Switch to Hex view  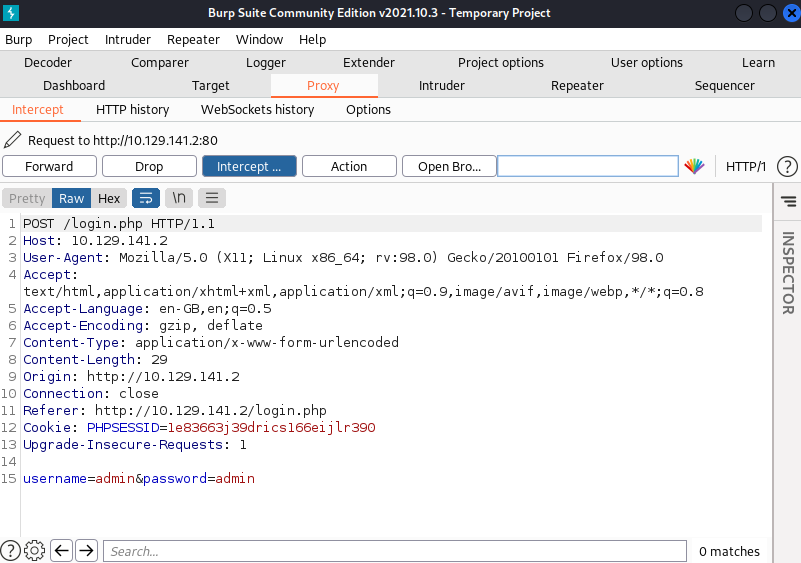109,198
